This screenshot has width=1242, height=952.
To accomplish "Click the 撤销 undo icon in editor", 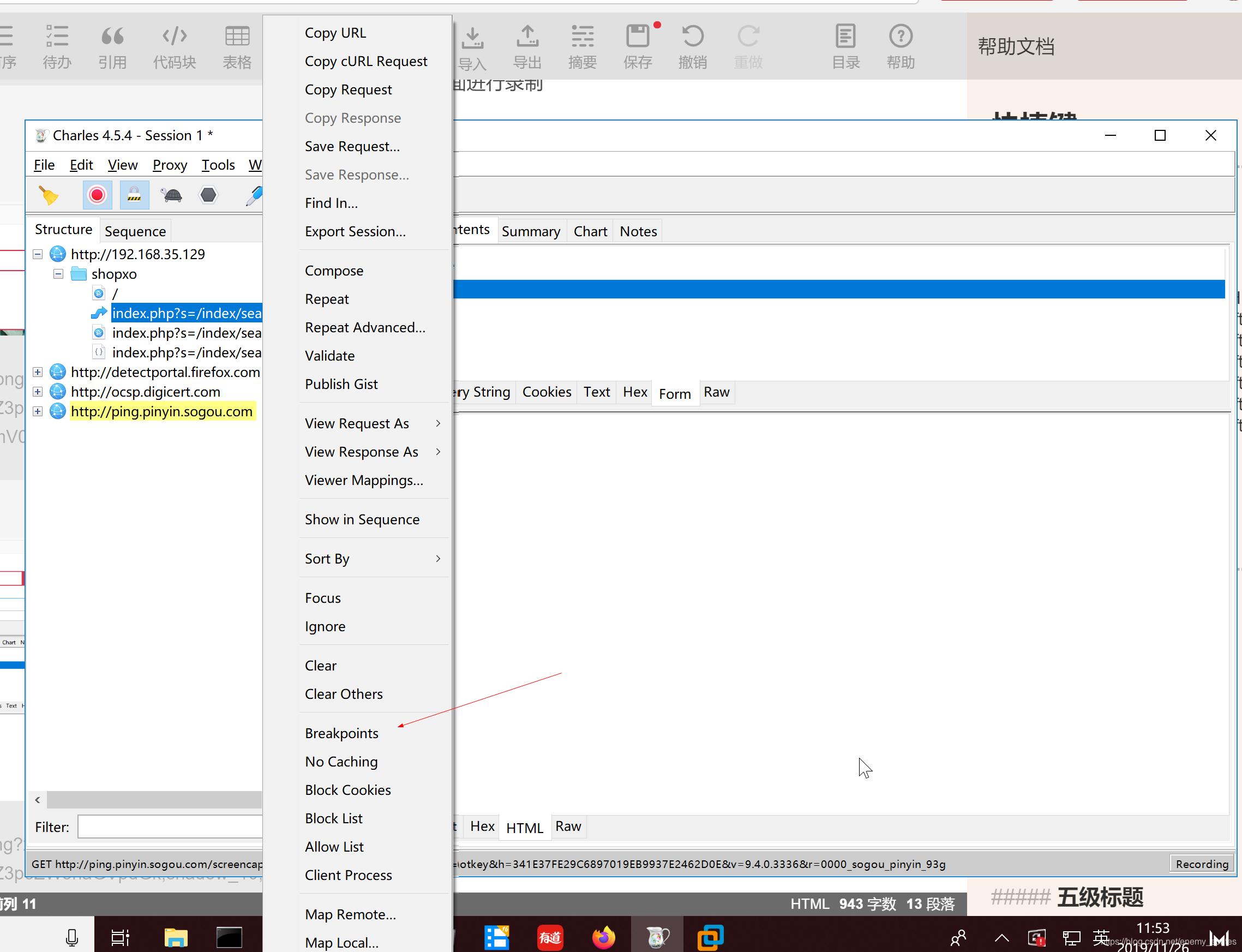I will pos(692,47).
